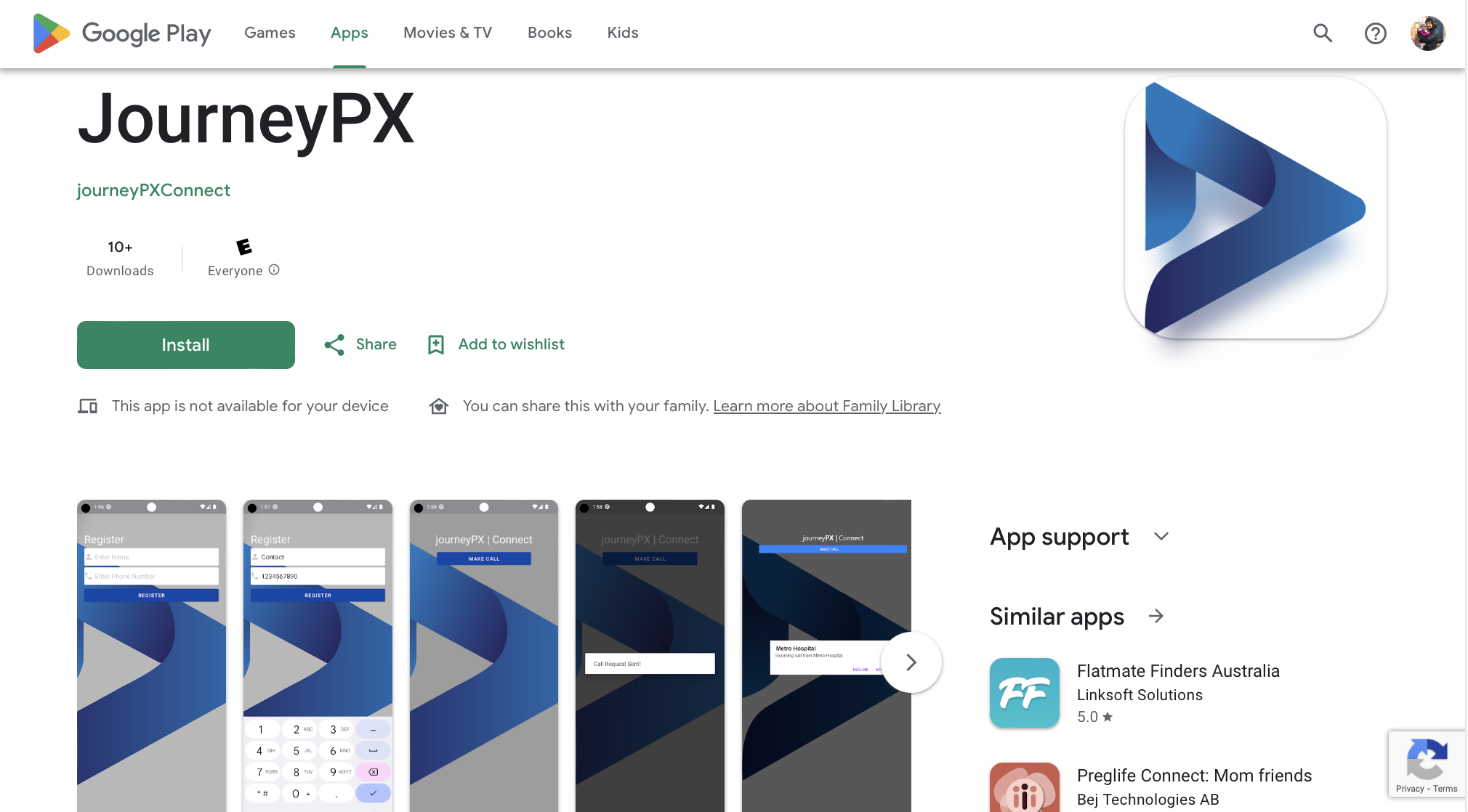This screenshot has height=812, width=1468.
Task: Click the Google Play triangle logo
Action: (x=49, y=32)
